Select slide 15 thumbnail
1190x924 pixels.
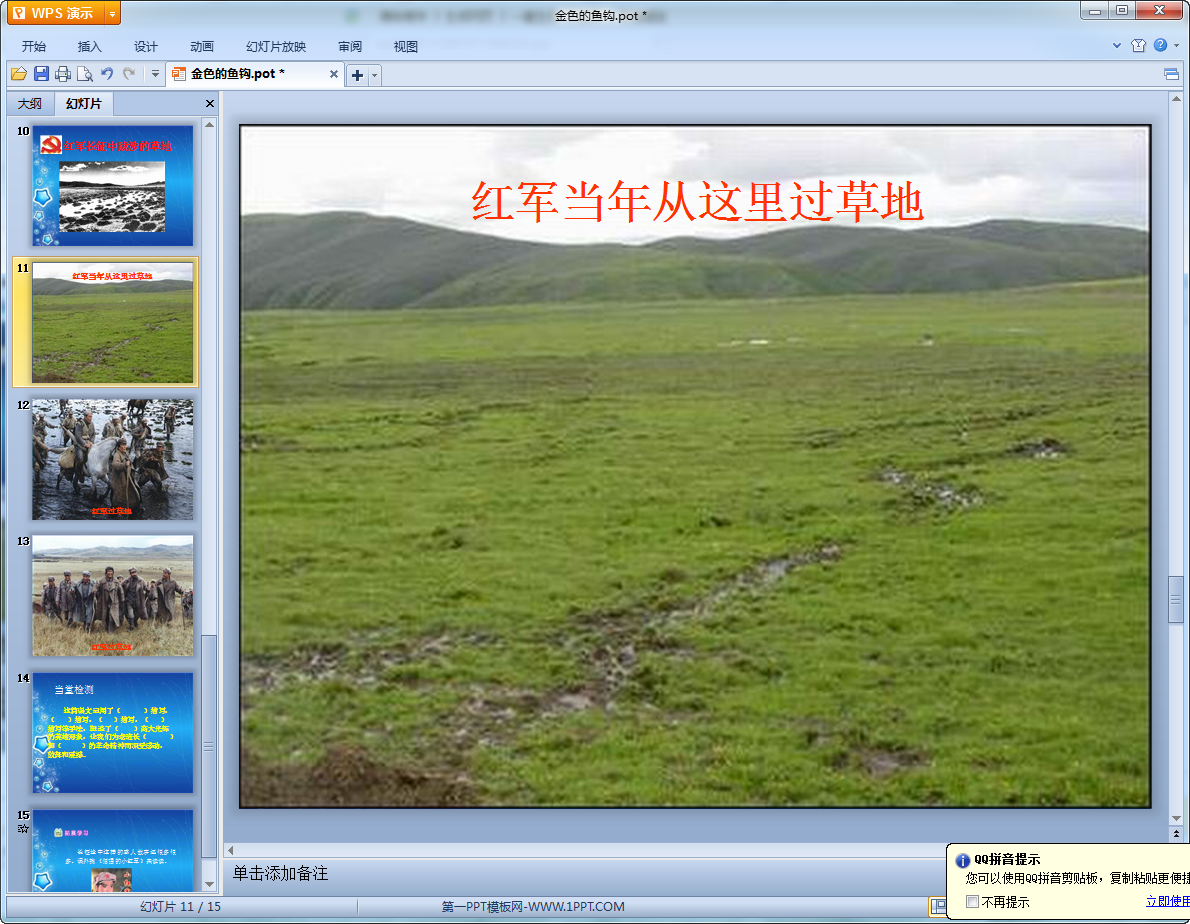[x=112, y=850]
